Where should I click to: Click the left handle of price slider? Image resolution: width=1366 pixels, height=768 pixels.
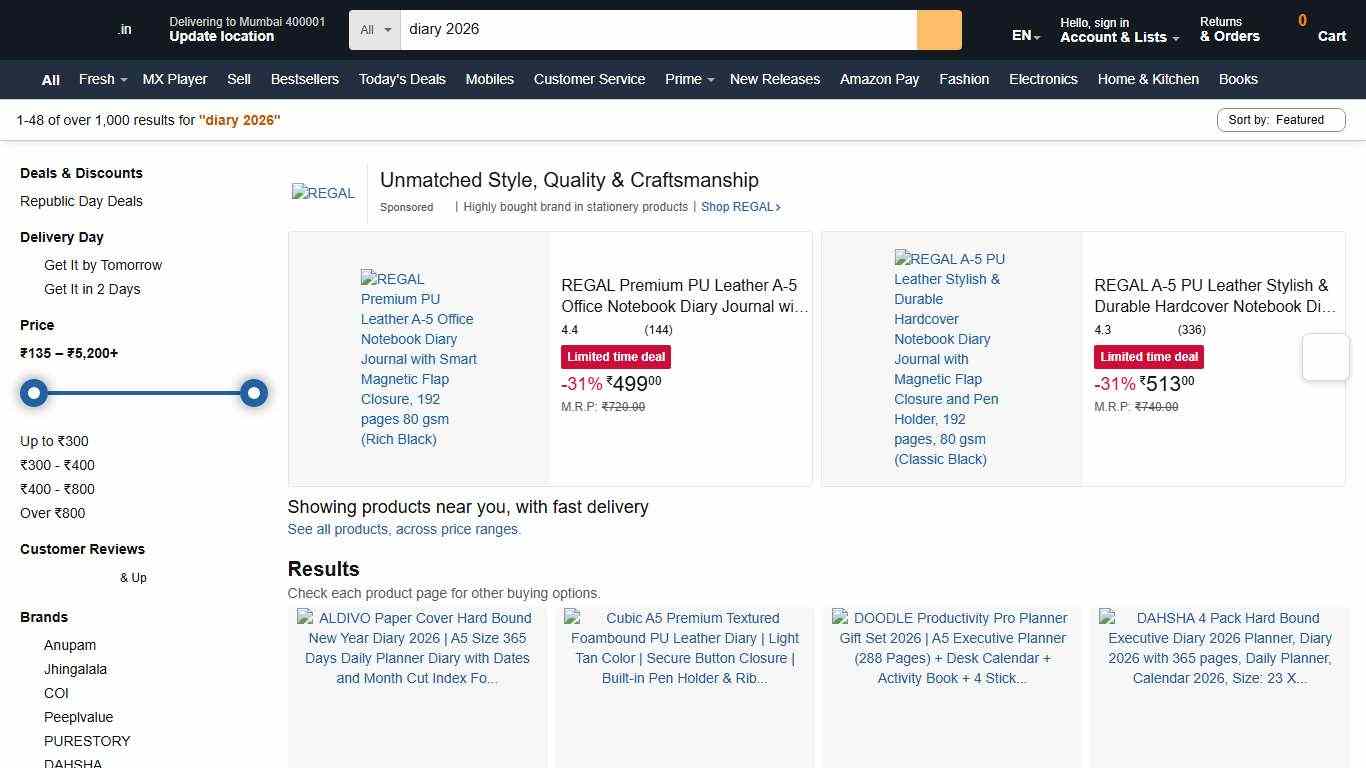(34, 393)
